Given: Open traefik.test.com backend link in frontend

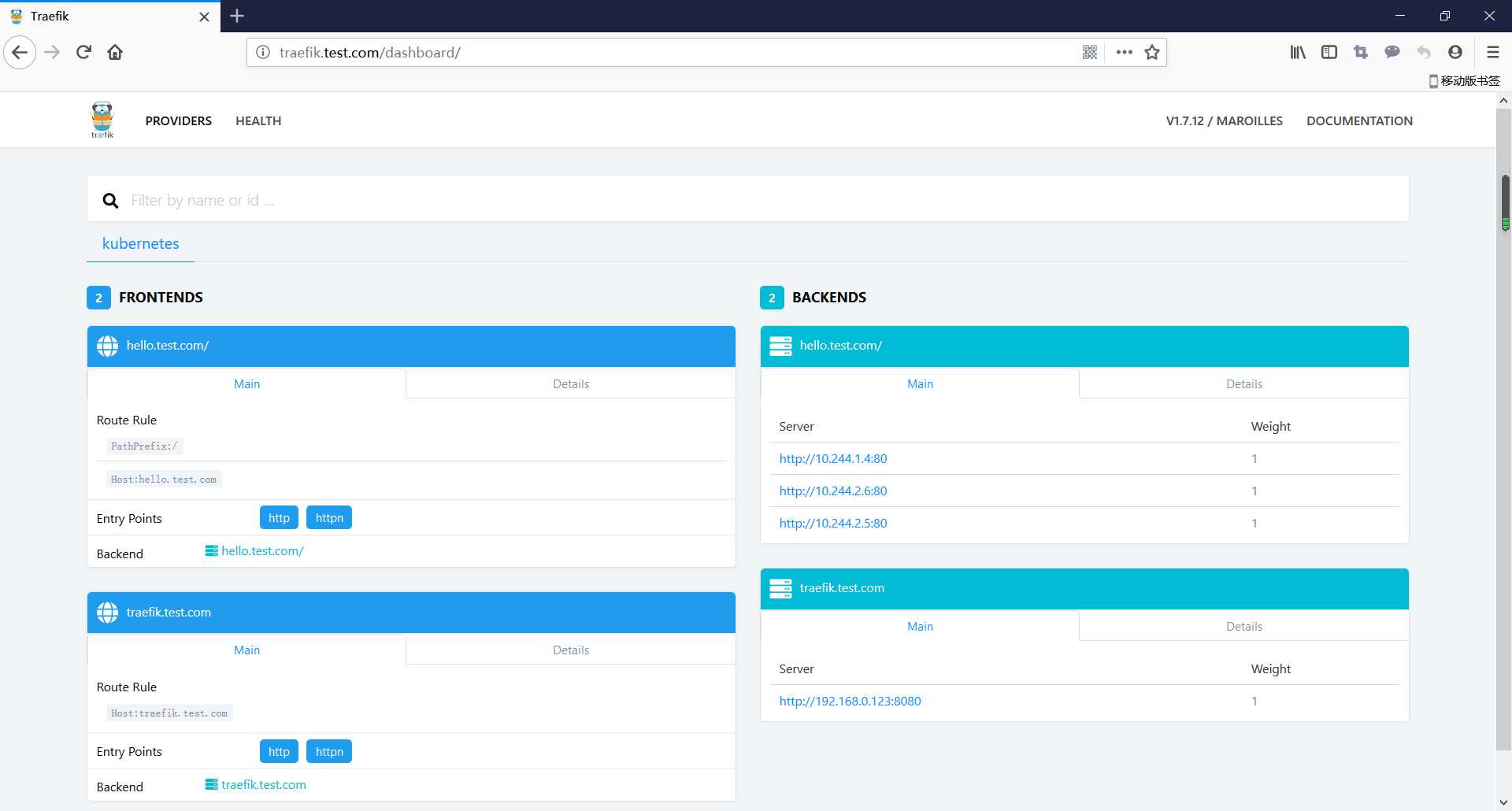Looking at the screenshot, I should pos(256,785).
